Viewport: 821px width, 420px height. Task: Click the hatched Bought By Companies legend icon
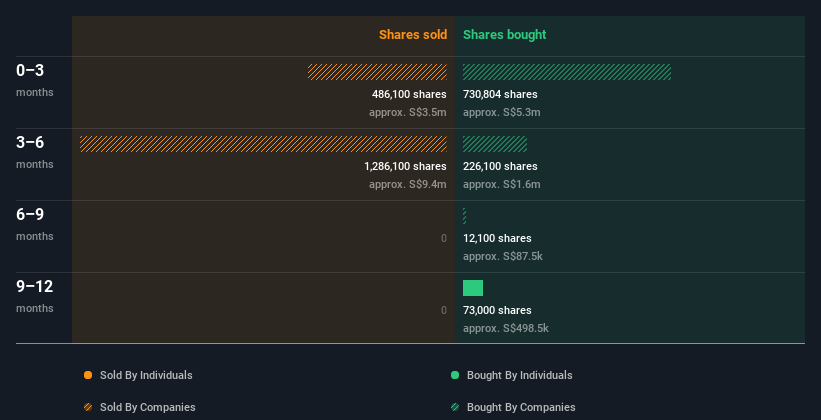click(x=455, y=407)
